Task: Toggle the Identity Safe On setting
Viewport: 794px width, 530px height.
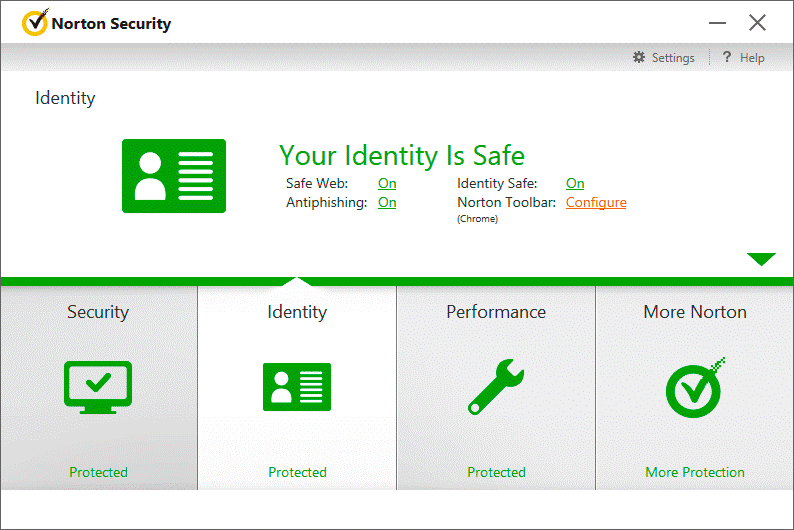Action: pyautogui.click(x=575, y=184)
